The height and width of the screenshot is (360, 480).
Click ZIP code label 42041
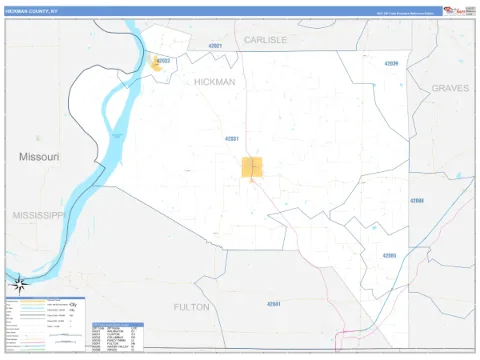click(x=274, y=304)
